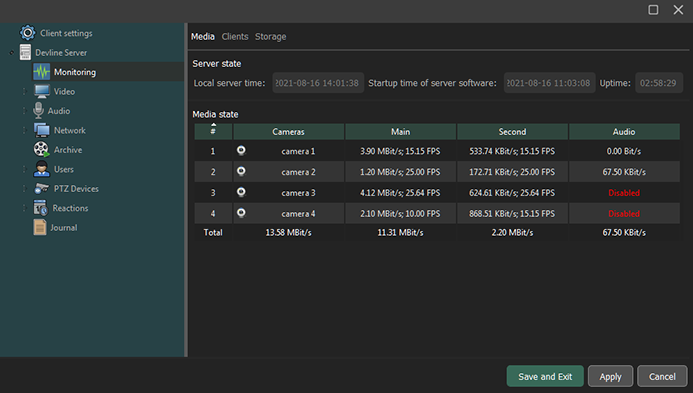Expand the Audio tree node
This screenshot has height=393, width=693.
(25, 111)
